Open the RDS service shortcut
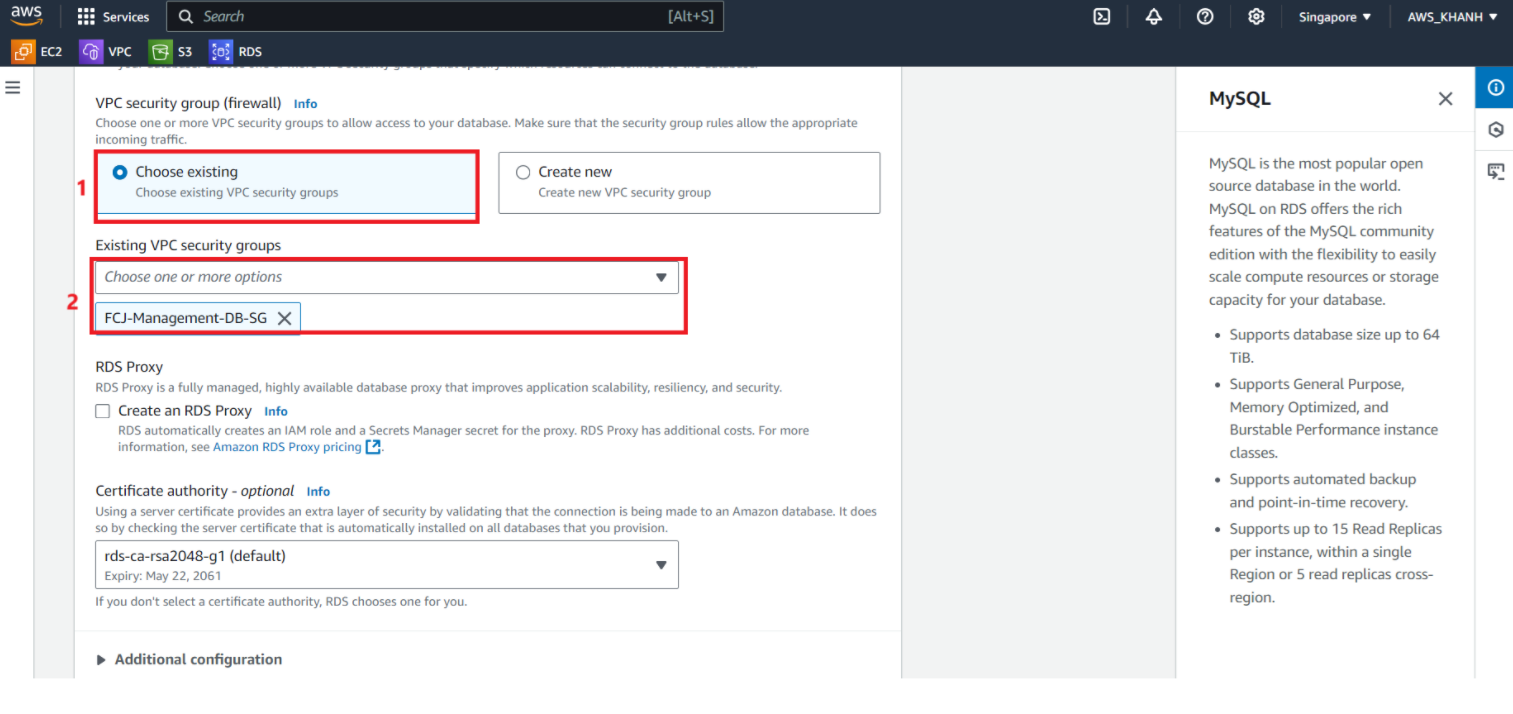 236,51
